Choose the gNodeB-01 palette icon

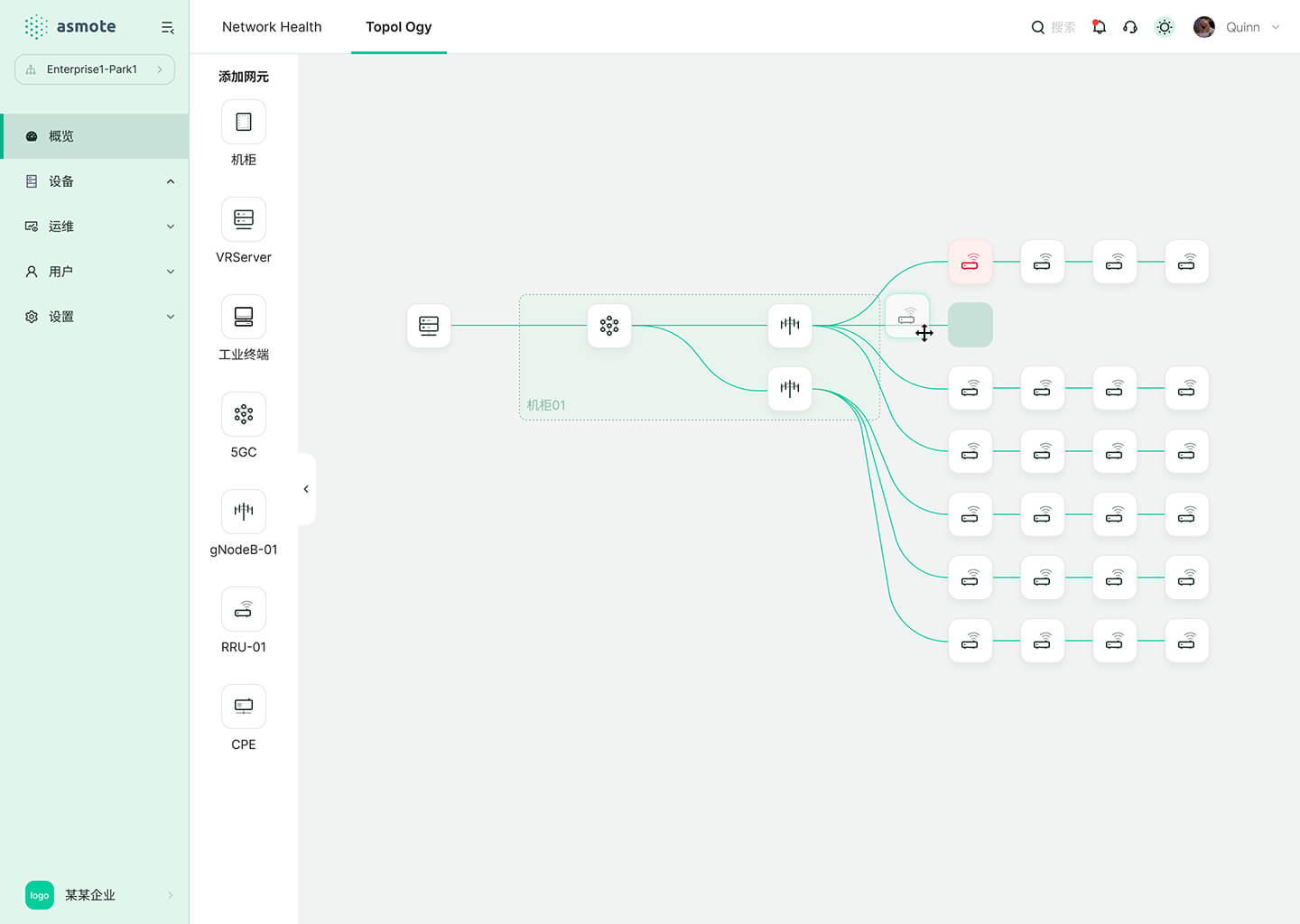coord(244,512)
